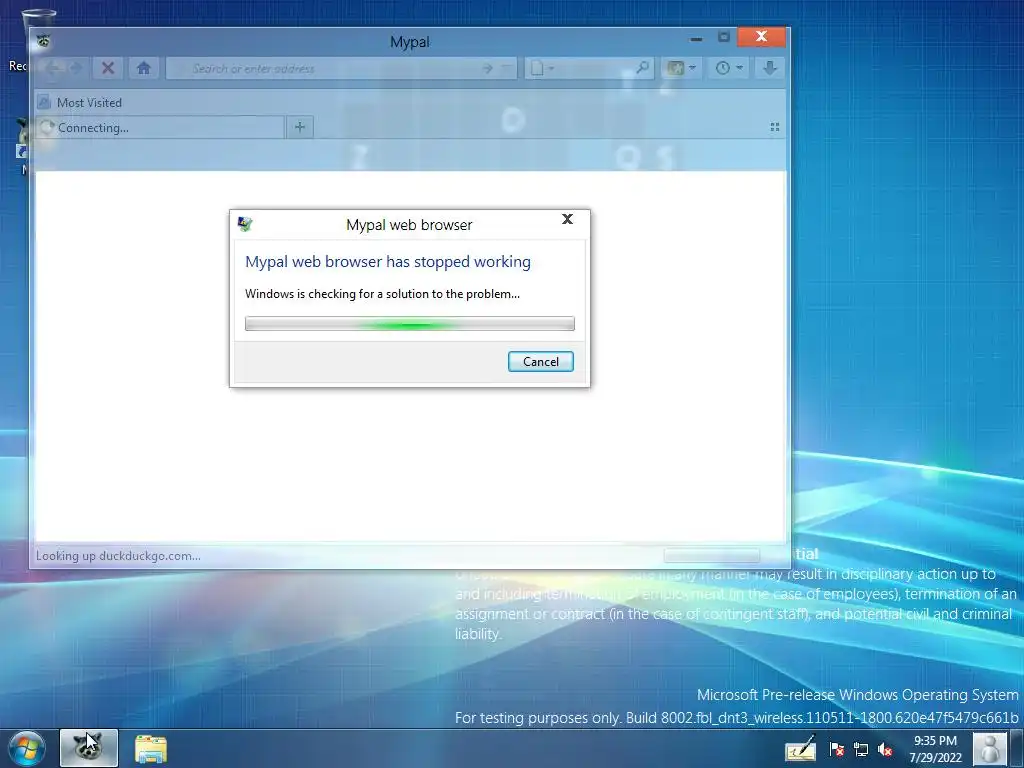The width and height of the screenshot is (1024, 768).
Task: Click the network tray icon
Action: 861,749
